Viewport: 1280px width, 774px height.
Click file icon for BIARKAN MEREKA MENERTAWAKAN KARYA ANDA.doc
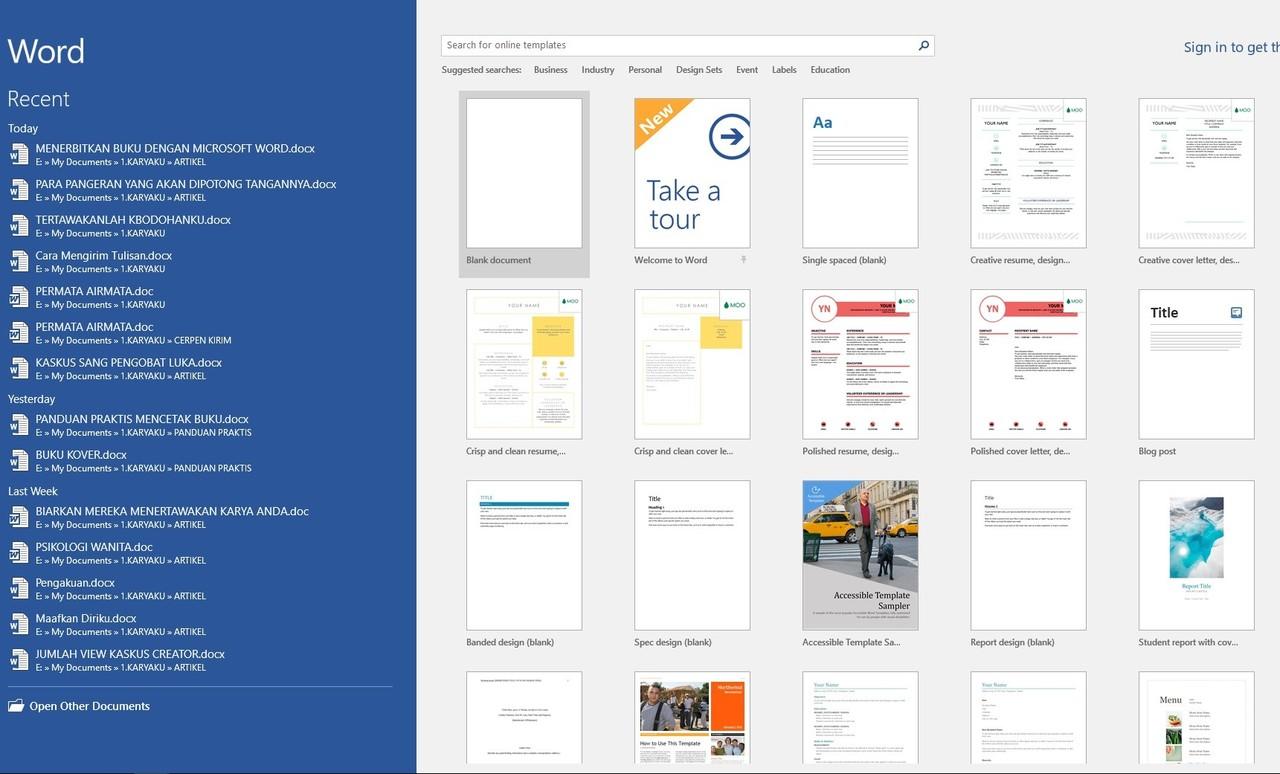[19, 517]
